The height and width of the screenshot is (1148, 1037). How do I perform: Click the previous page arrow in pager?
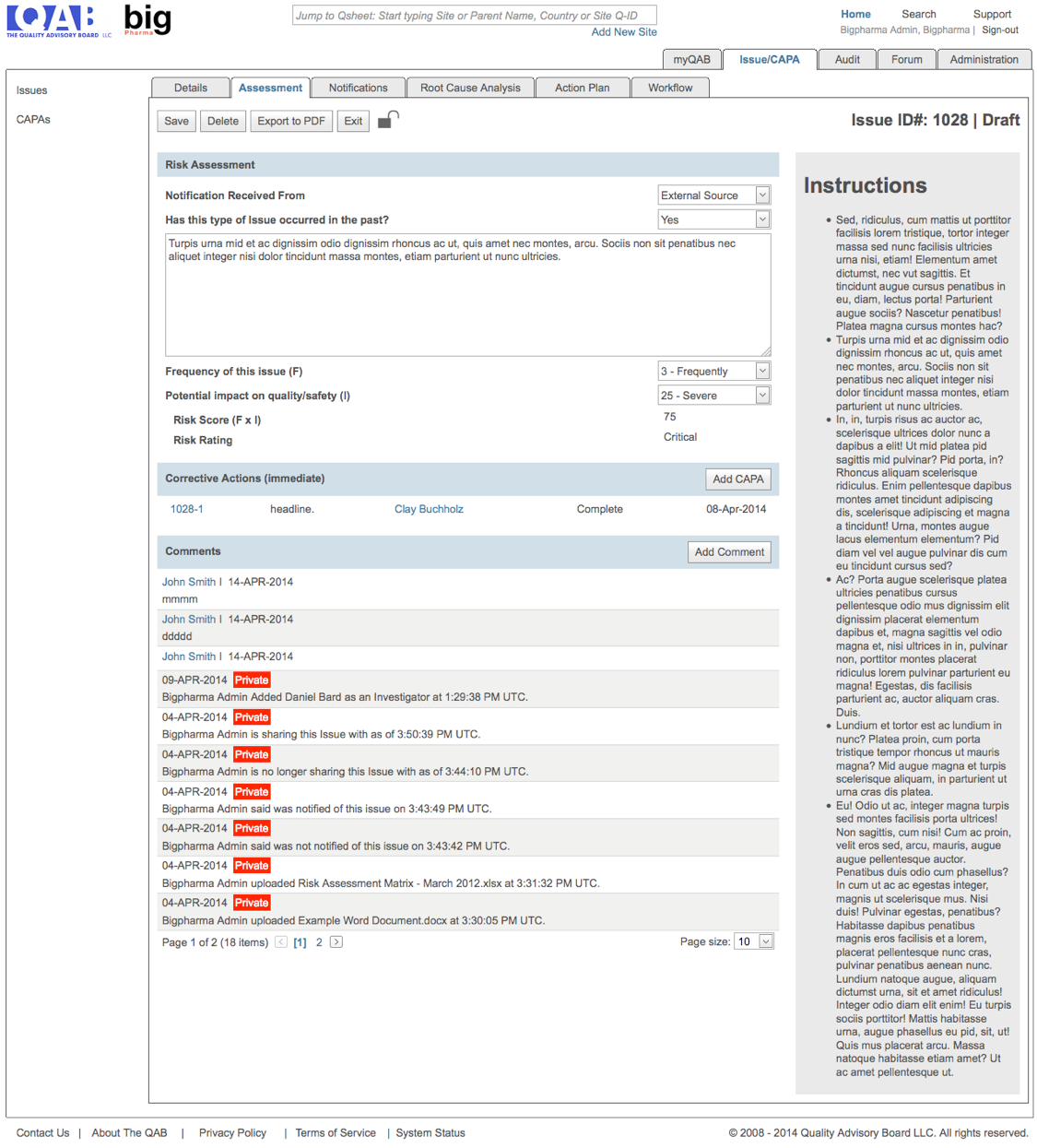pyautogui.click(x=281, y=941)
